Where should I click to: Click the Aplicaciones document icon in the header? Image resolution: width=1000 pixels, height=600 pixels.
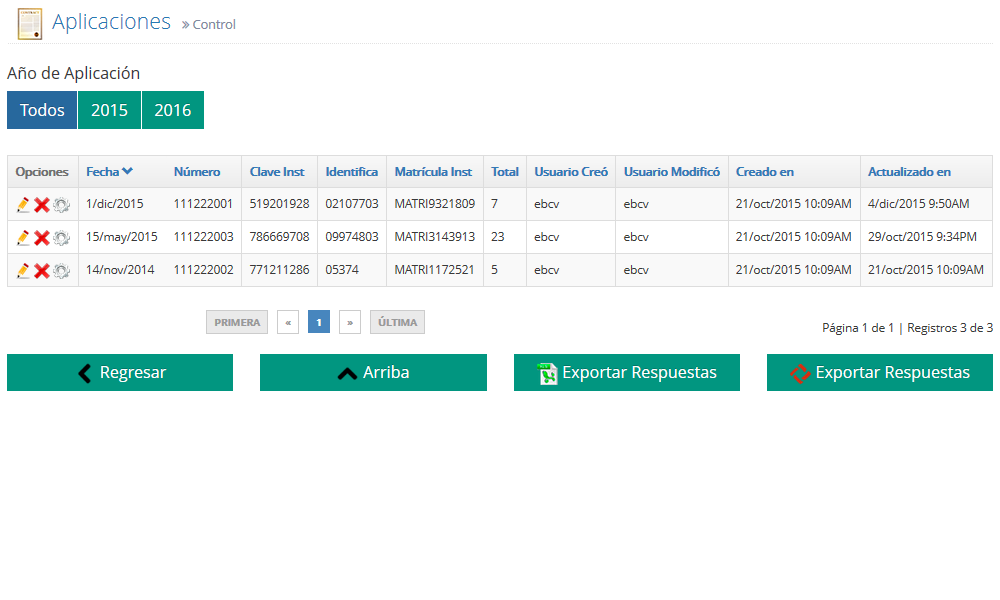point(30,23)
